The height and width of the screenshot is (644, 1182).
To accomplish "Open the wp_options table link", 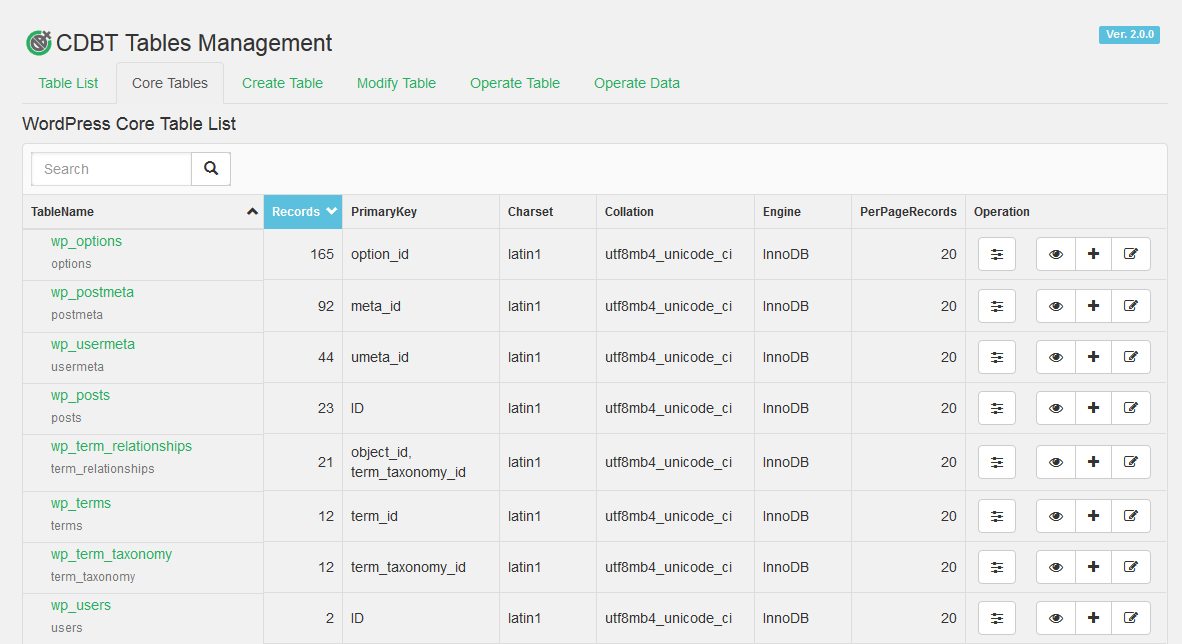I will [86, 241].
